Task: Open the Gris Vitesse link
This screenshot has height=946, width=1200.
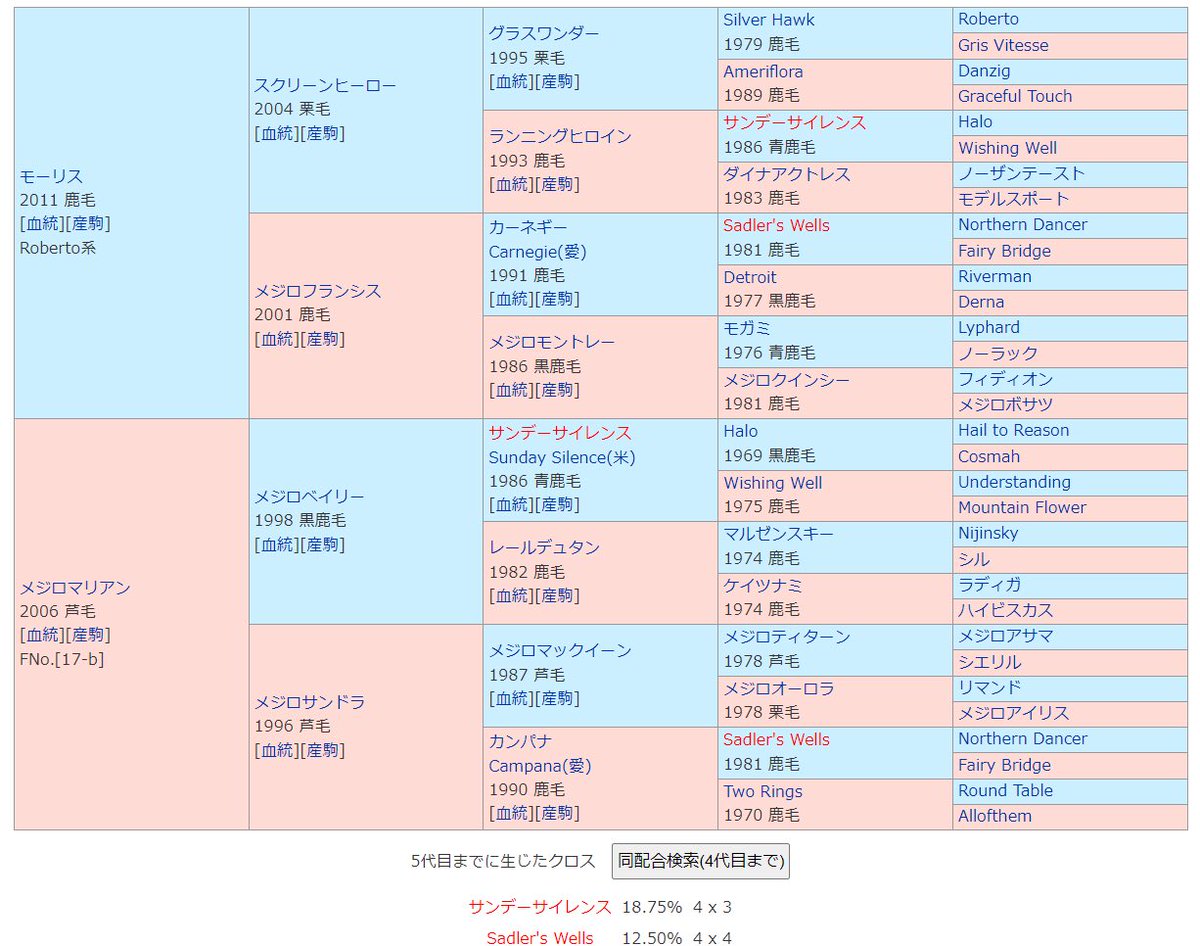Action: click(x=1003, y=45)
